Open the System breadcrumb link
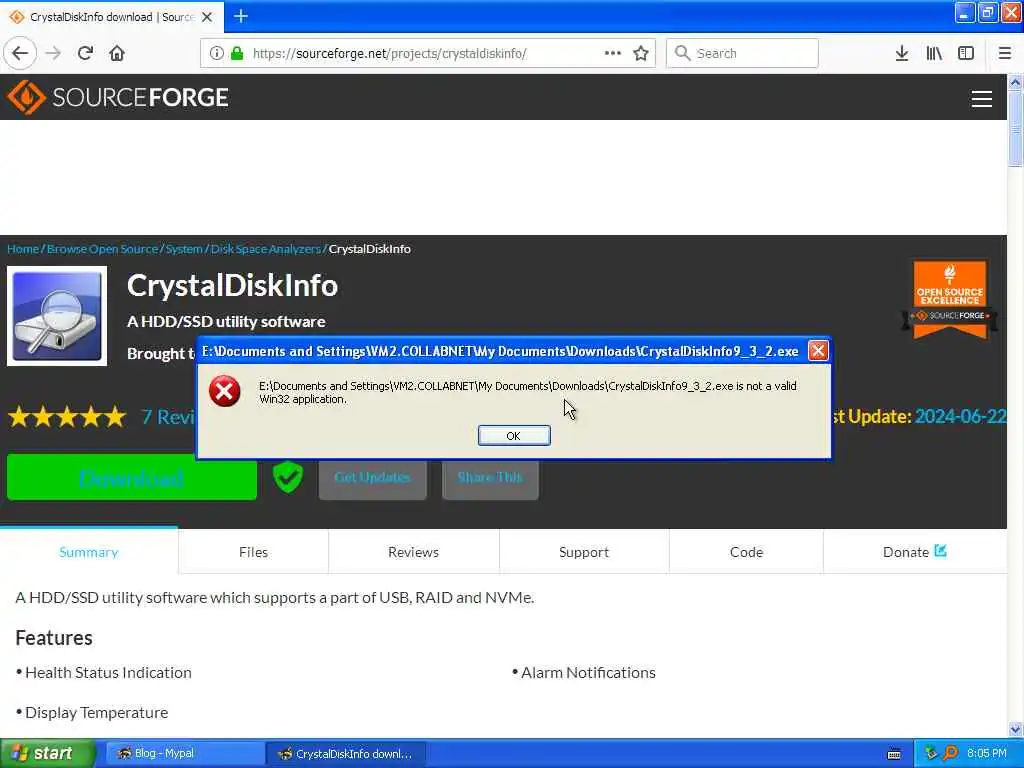The width and height of the screenshot is (1024, 768). [184, 249]
